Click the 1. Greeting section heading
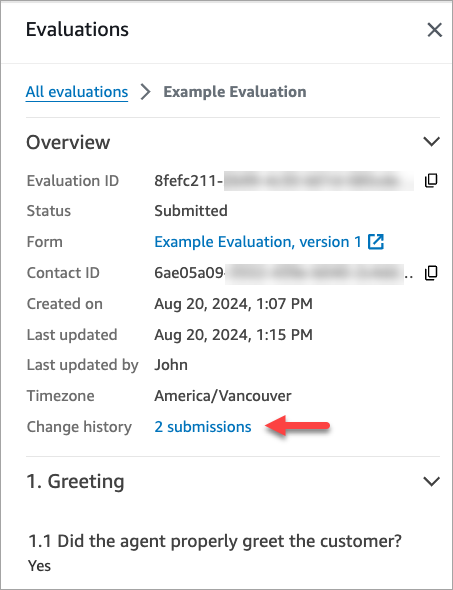453x590 pixels. (x=75, y=481)
